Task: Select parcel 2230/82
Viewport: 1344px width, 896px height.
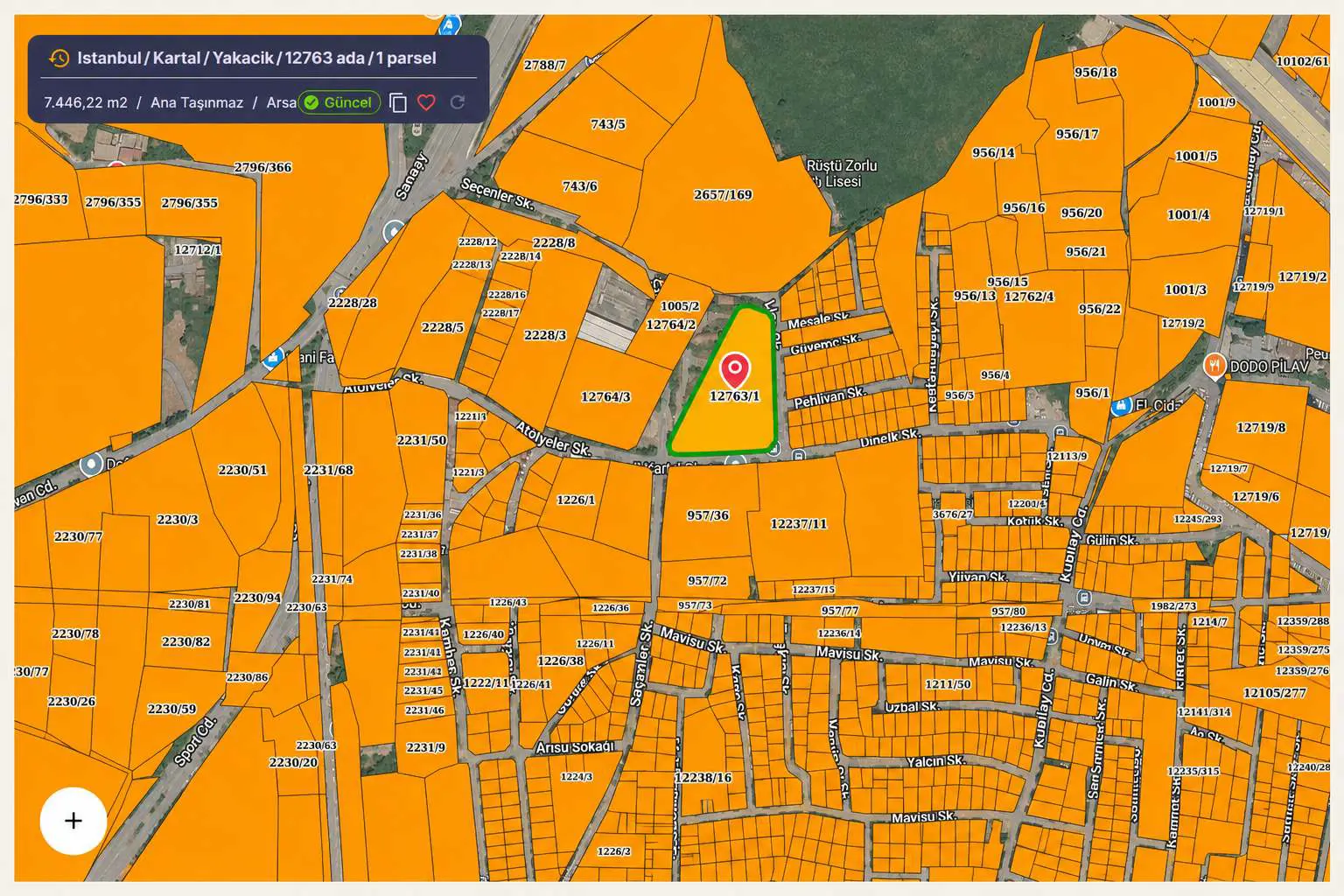Action: coord(185,641)
